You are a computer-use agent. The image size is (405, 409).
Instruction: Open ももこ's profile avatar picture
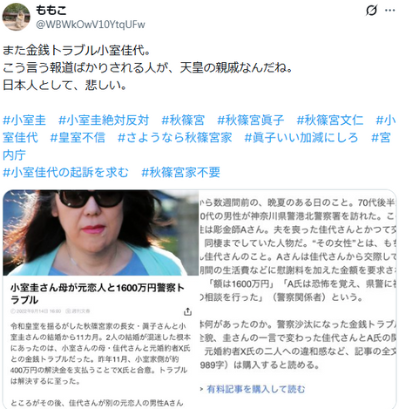tap(16, 17)
